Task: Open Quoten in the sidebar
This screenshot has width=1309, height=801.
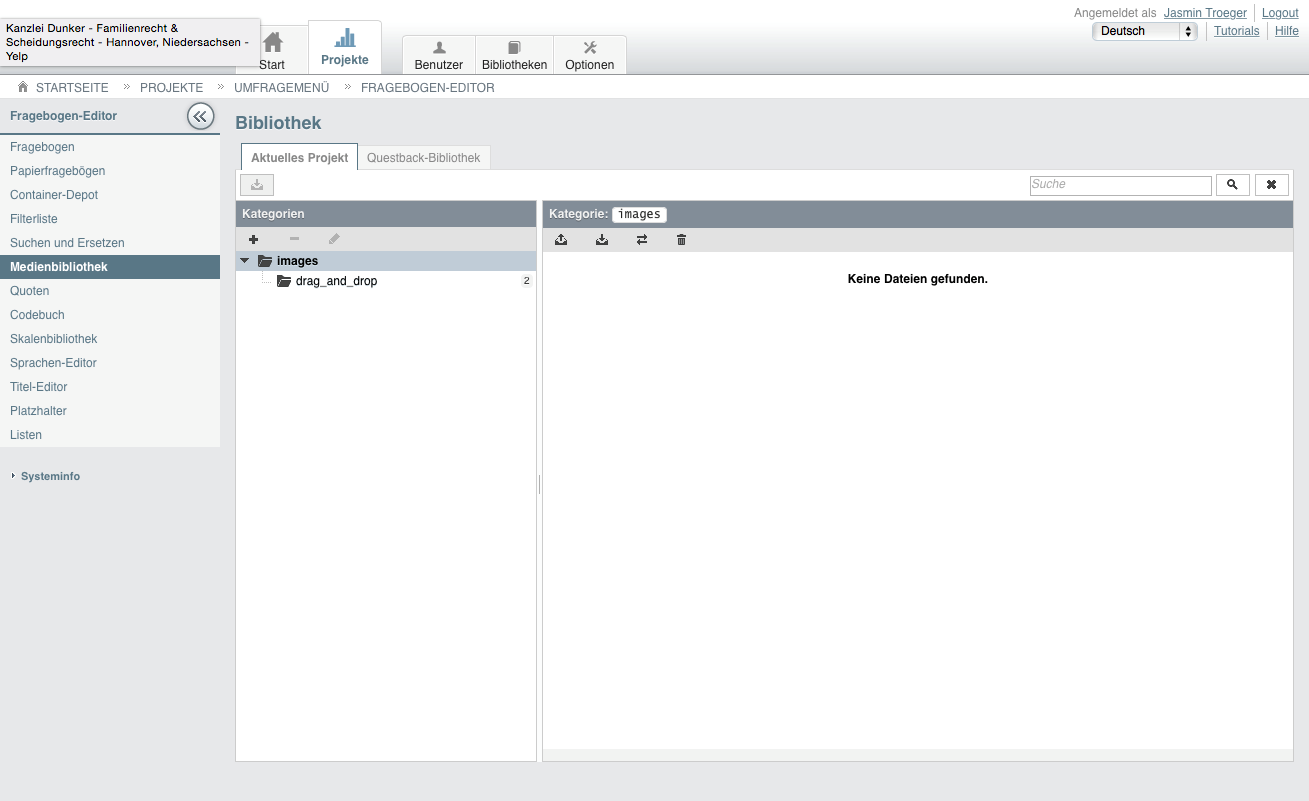Action: [110, 291]
